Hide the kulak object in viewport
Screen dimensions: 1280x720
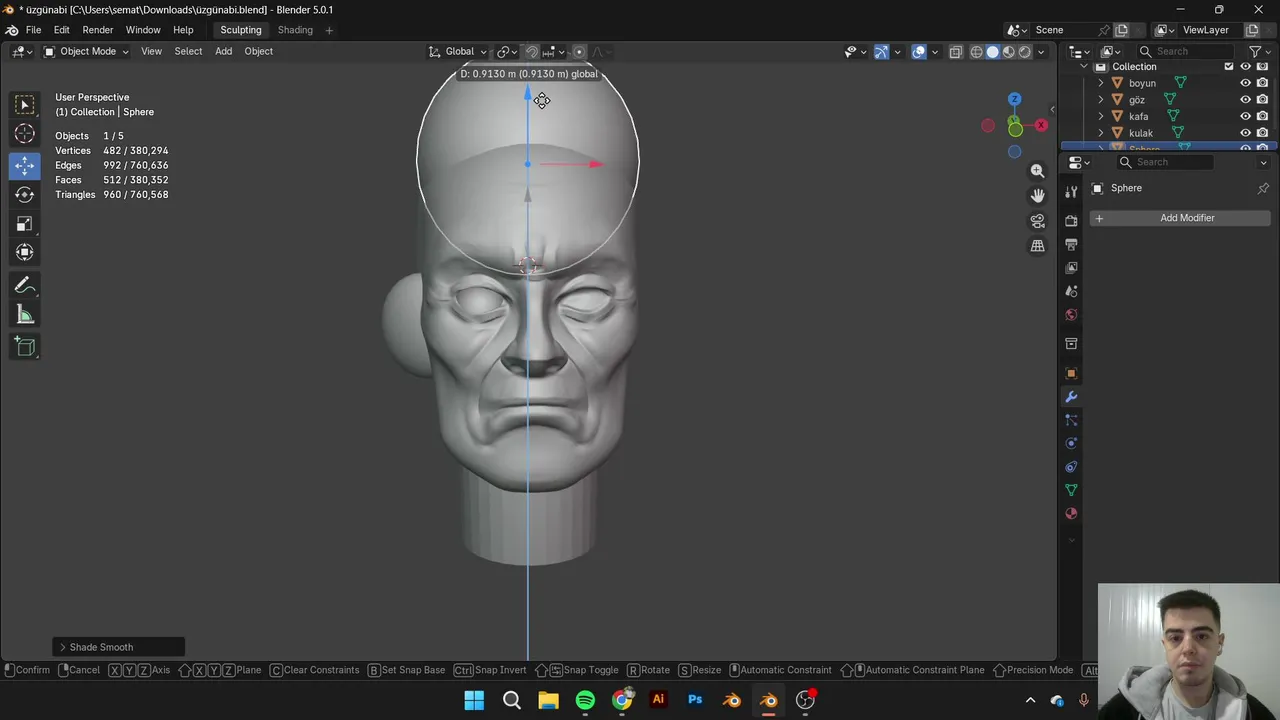pyautogui.click(x=1246, y=133)
